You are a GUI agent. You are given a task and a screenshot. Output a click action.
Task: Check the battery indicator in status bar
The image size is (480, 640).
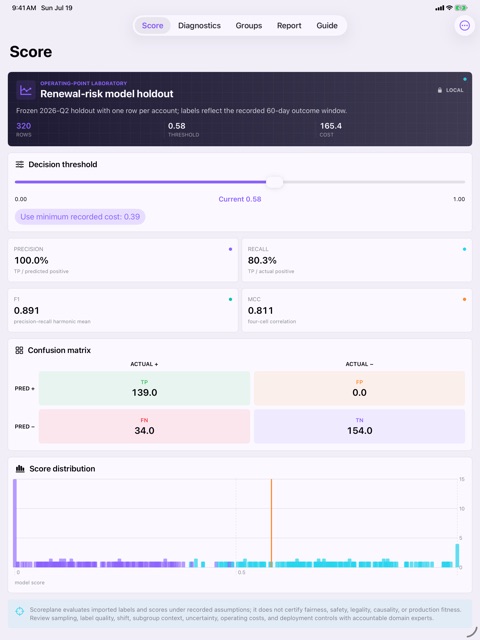coord(461,8)
